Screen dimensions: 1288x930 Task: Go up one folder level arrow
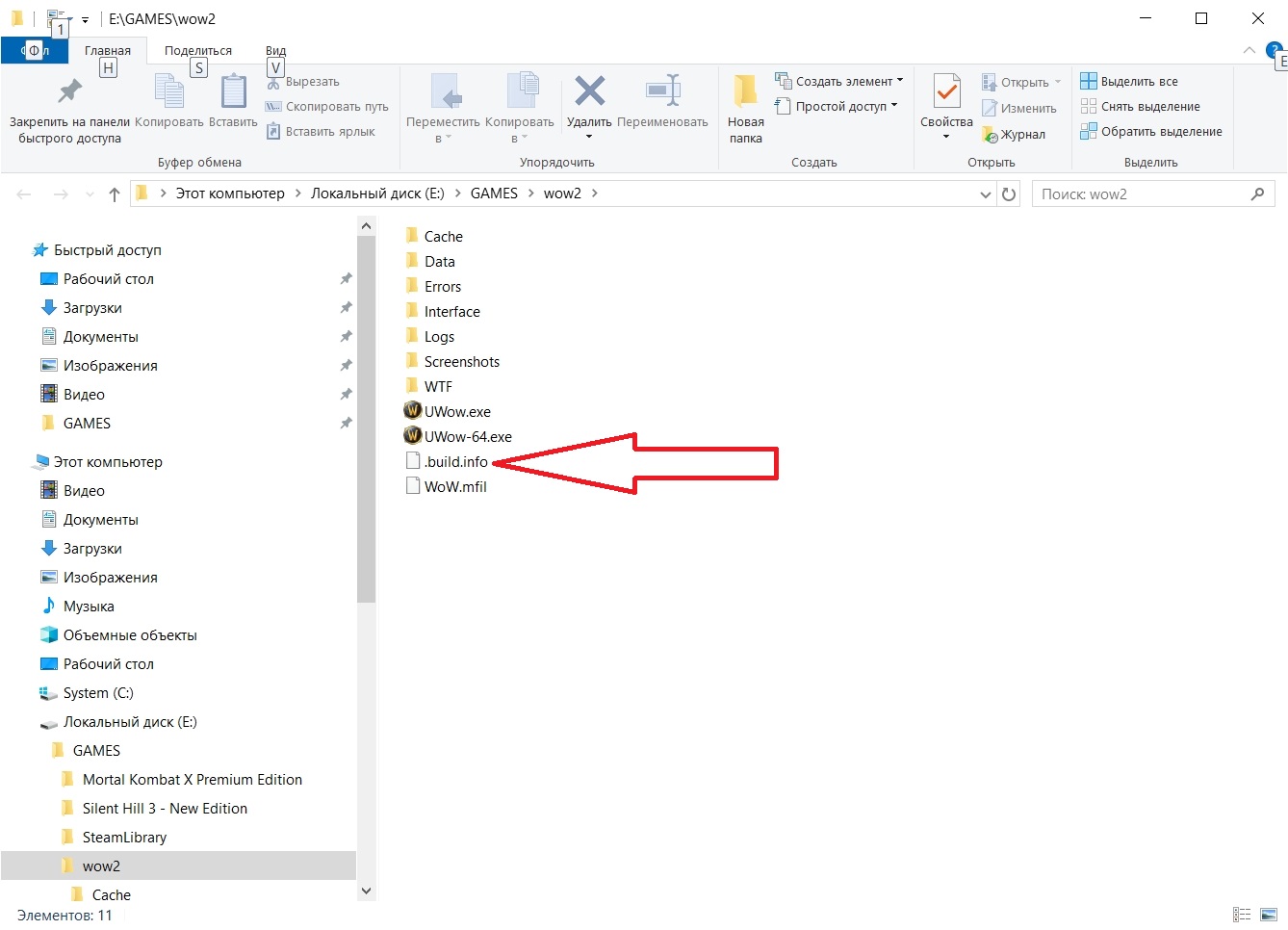coord(115,194)
